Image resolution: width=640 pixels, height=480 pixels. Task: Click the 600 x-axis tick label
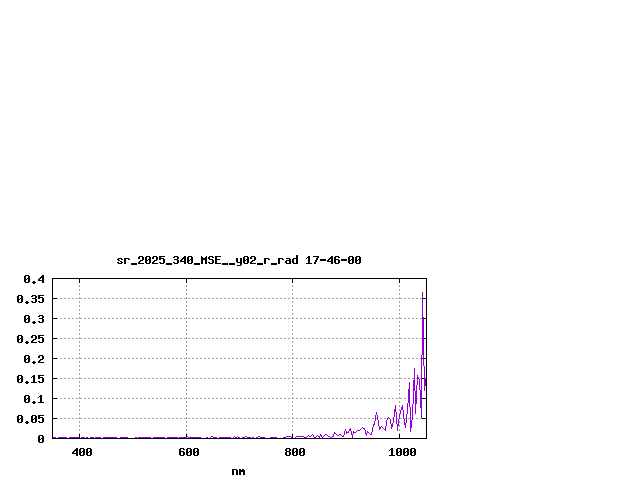(x=188, y=453)
